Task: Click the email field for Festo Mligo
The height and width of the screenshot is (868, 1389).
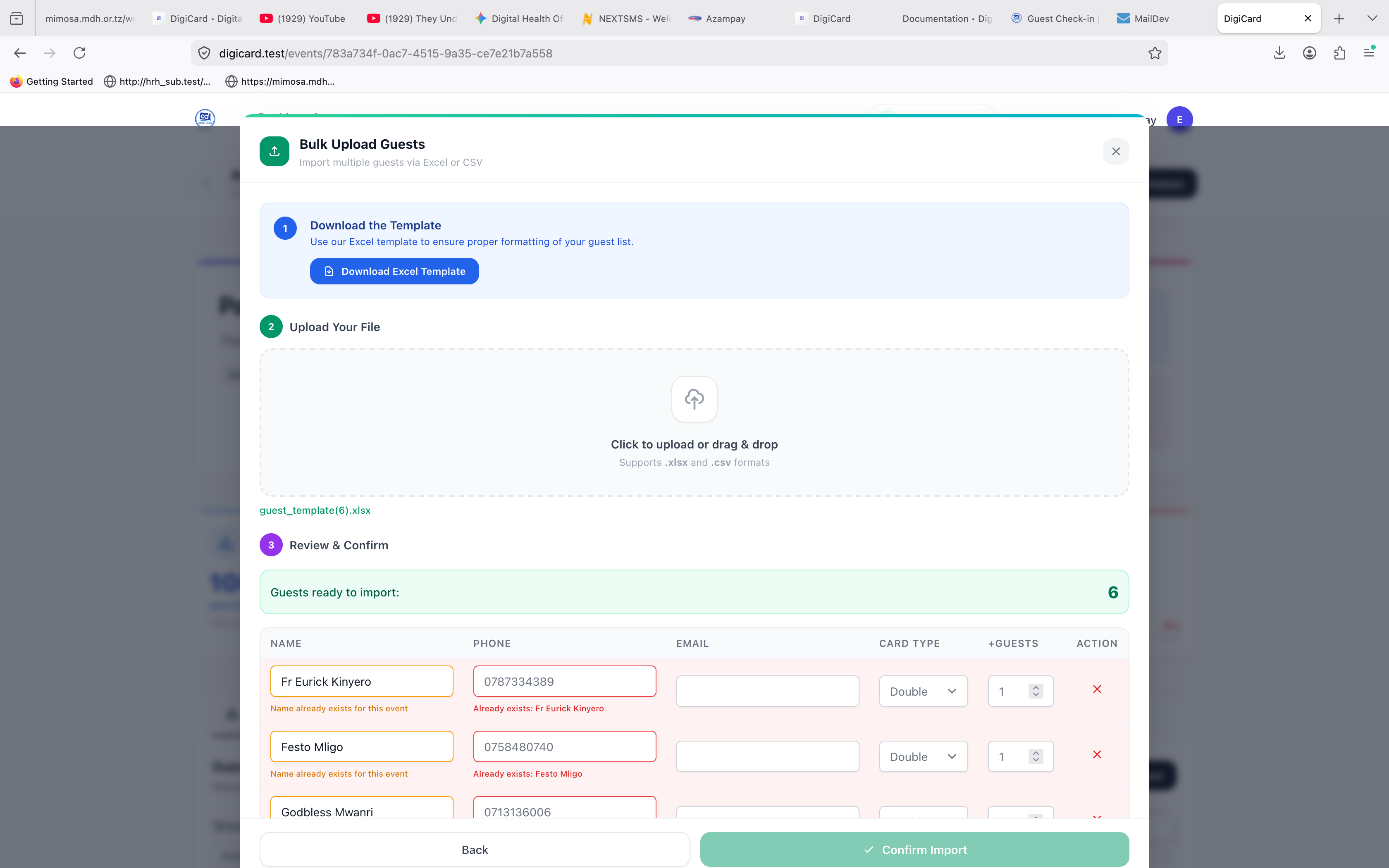Action: (x=767, y=757)
